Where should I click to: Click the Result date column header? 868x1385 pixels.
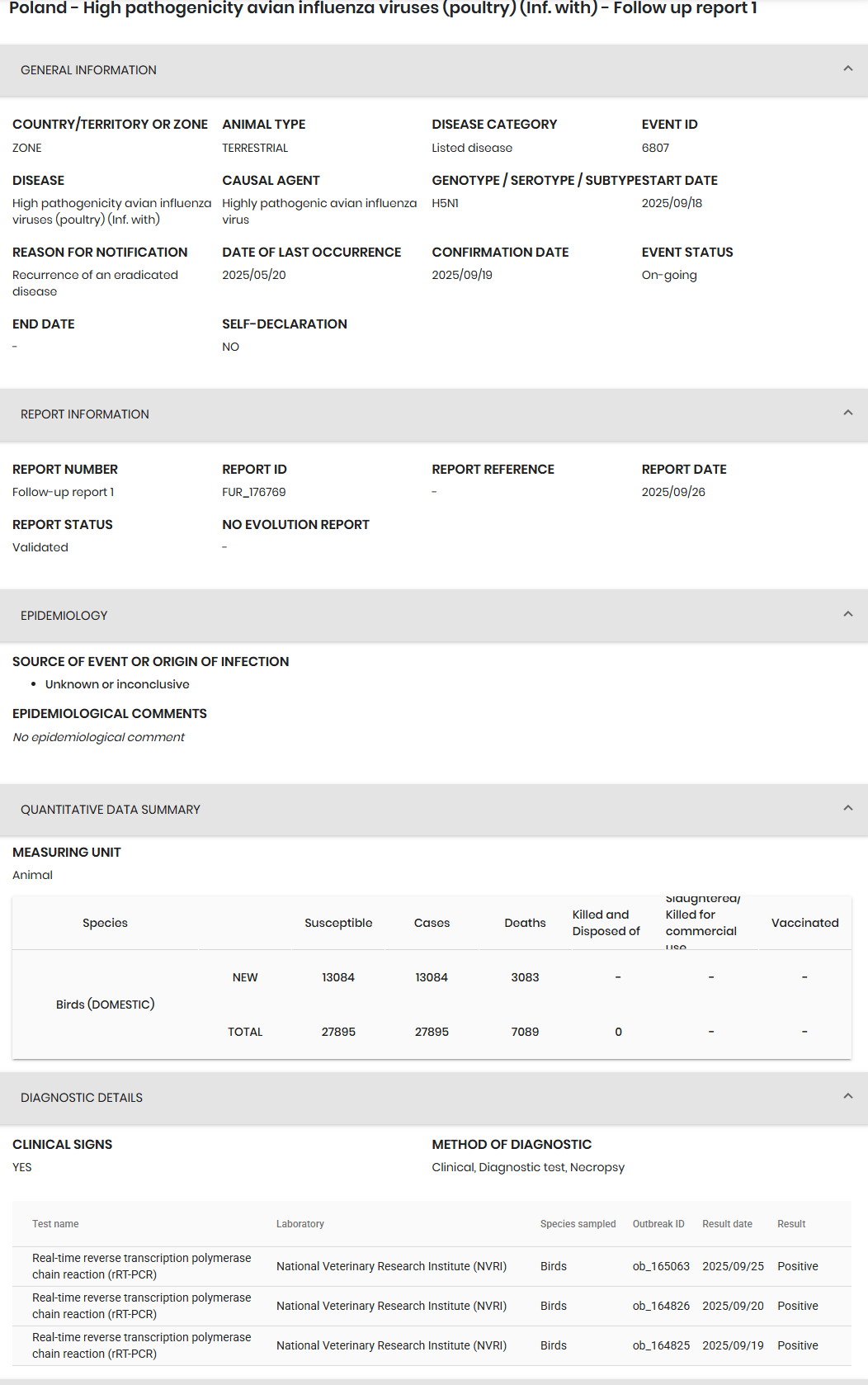tap(727, 1224)
